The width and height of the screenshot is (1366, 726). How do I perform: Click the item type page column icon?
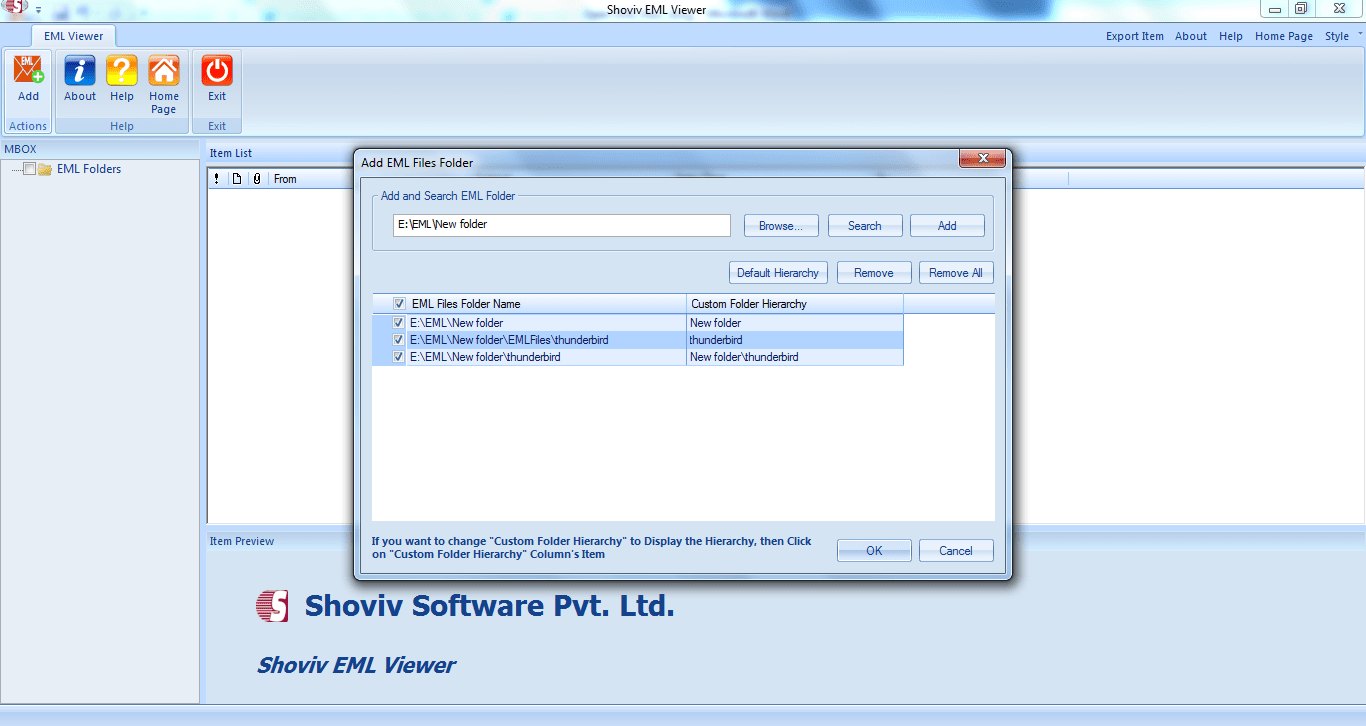tap(237, 179)
